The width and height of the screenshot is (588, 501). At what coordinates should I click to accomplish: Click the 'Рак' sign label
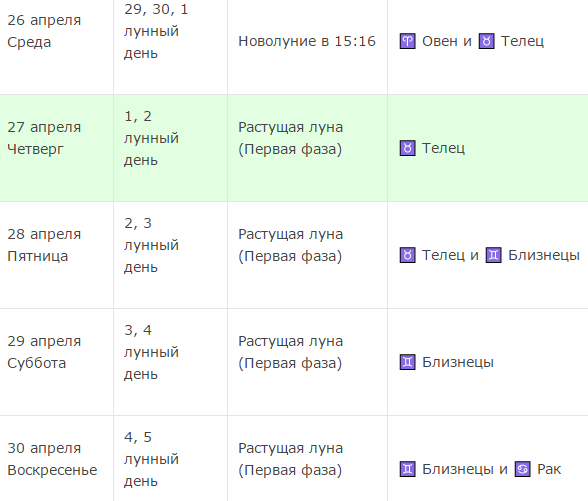tap(549, 469)
